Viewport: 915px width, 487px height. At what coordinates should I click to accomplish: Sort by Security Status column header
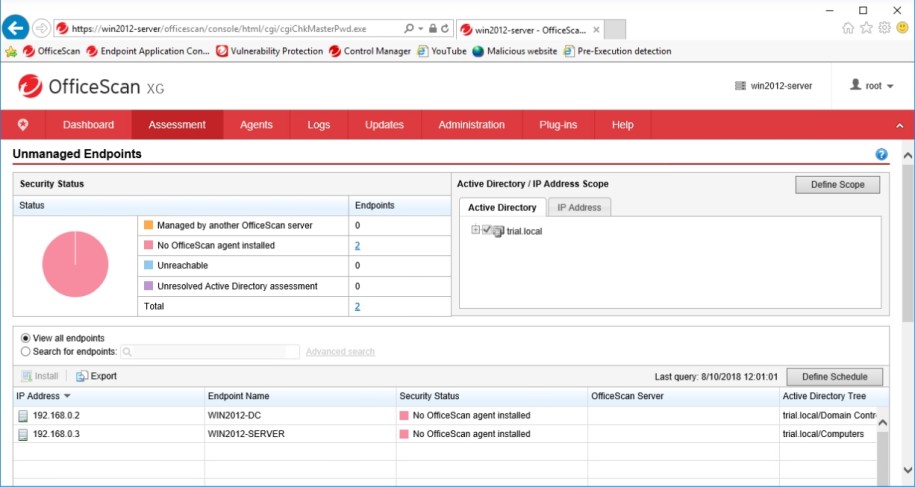click(429, 396)
